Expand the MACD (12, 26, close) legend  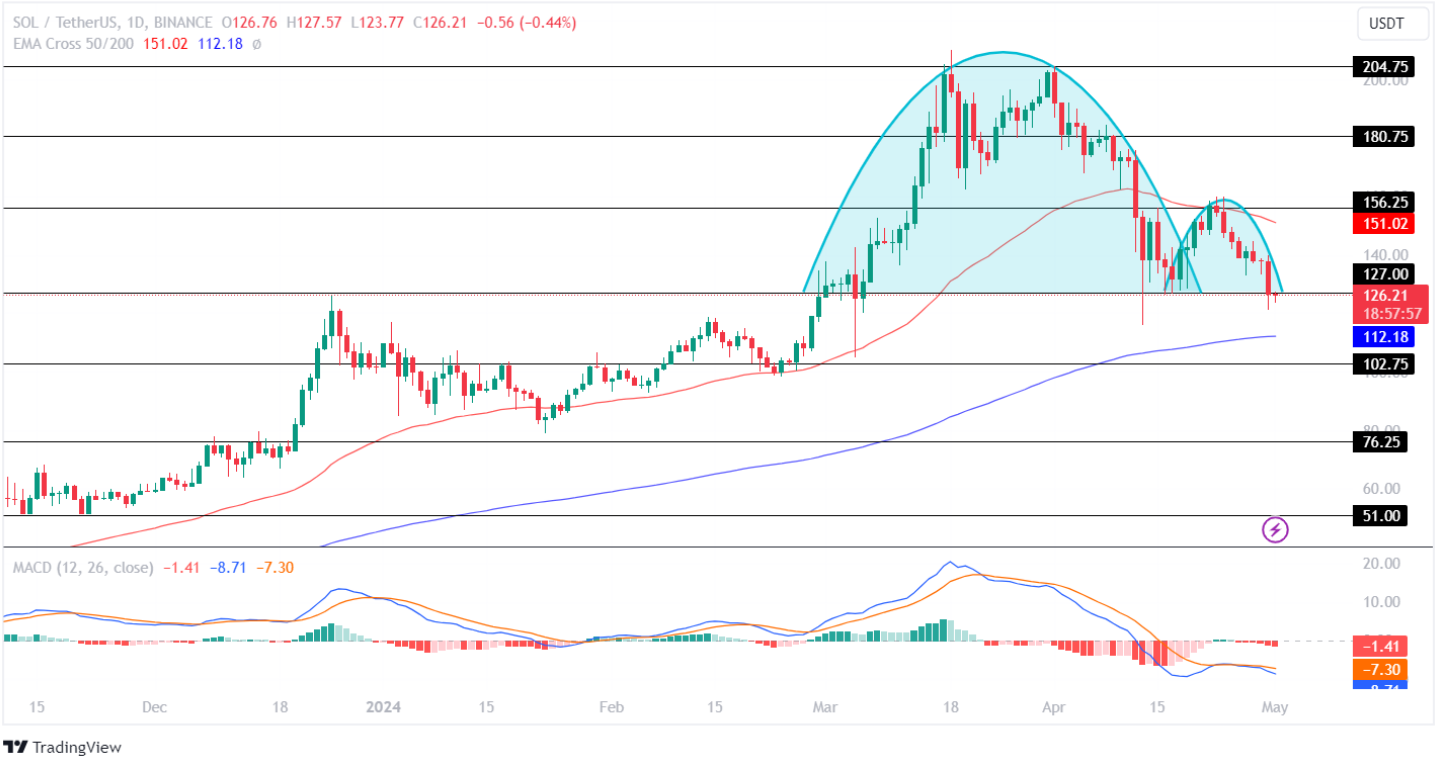pos(83,567)
